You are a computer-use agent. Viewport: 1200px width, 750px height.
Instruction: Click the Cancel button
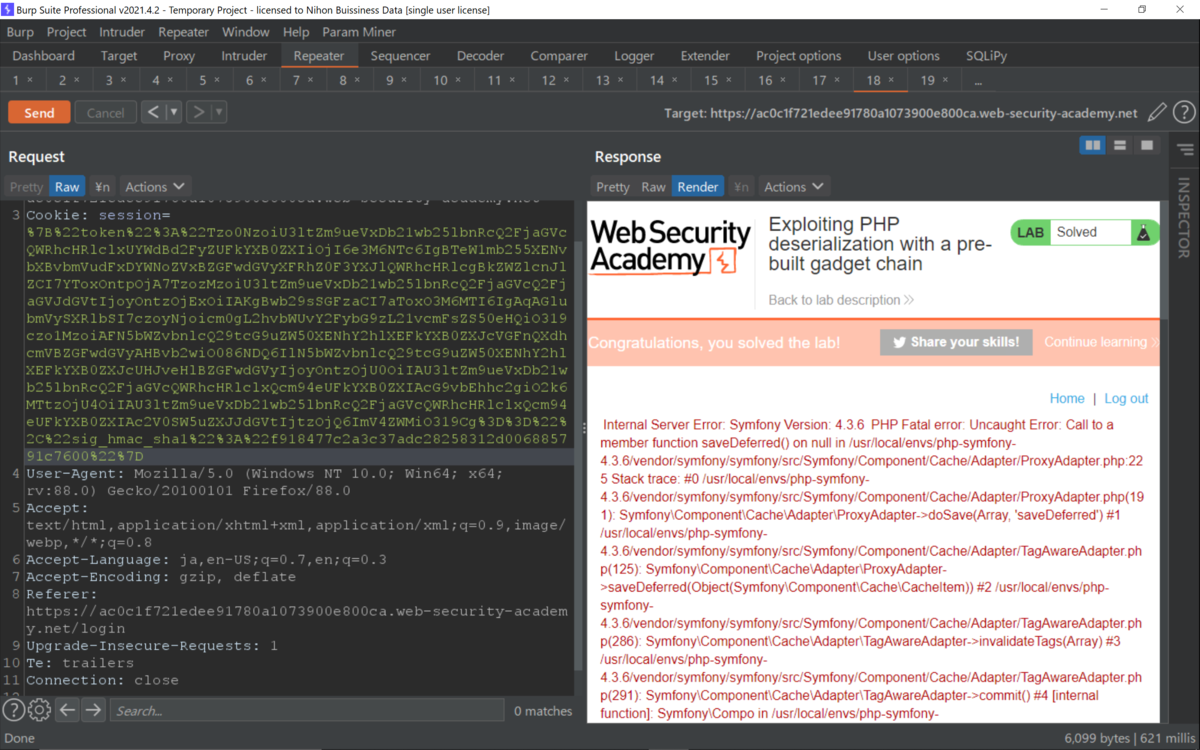pos(105,113)
